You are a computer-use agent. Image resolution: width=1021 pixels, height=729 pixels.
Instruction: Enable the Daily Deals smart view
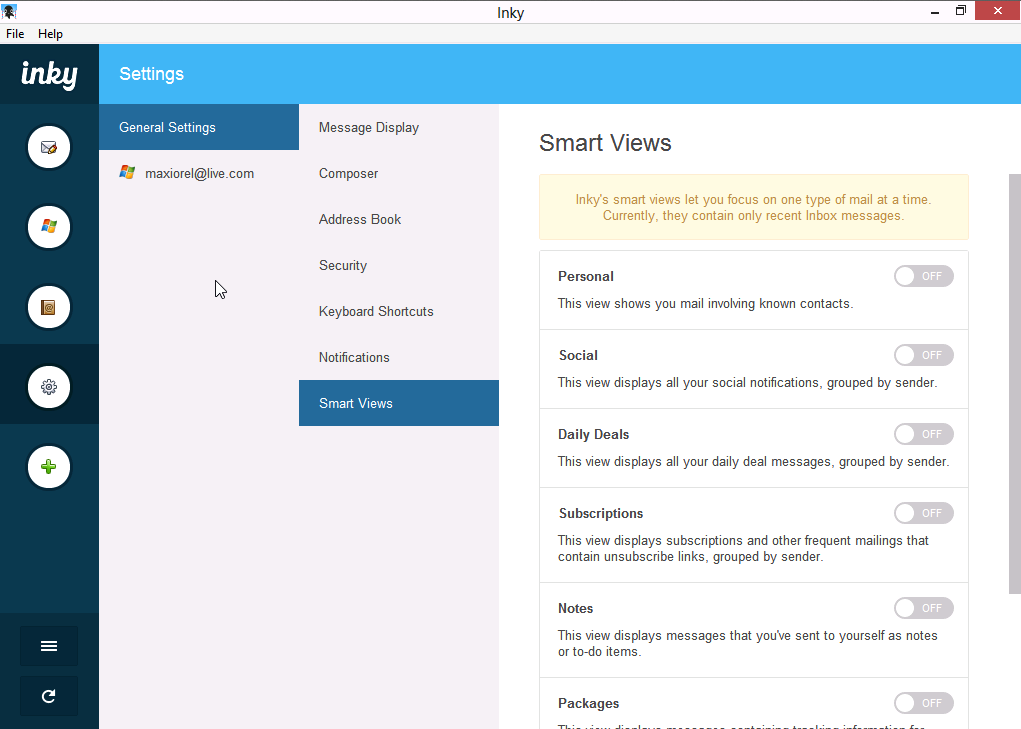[923, 434]
